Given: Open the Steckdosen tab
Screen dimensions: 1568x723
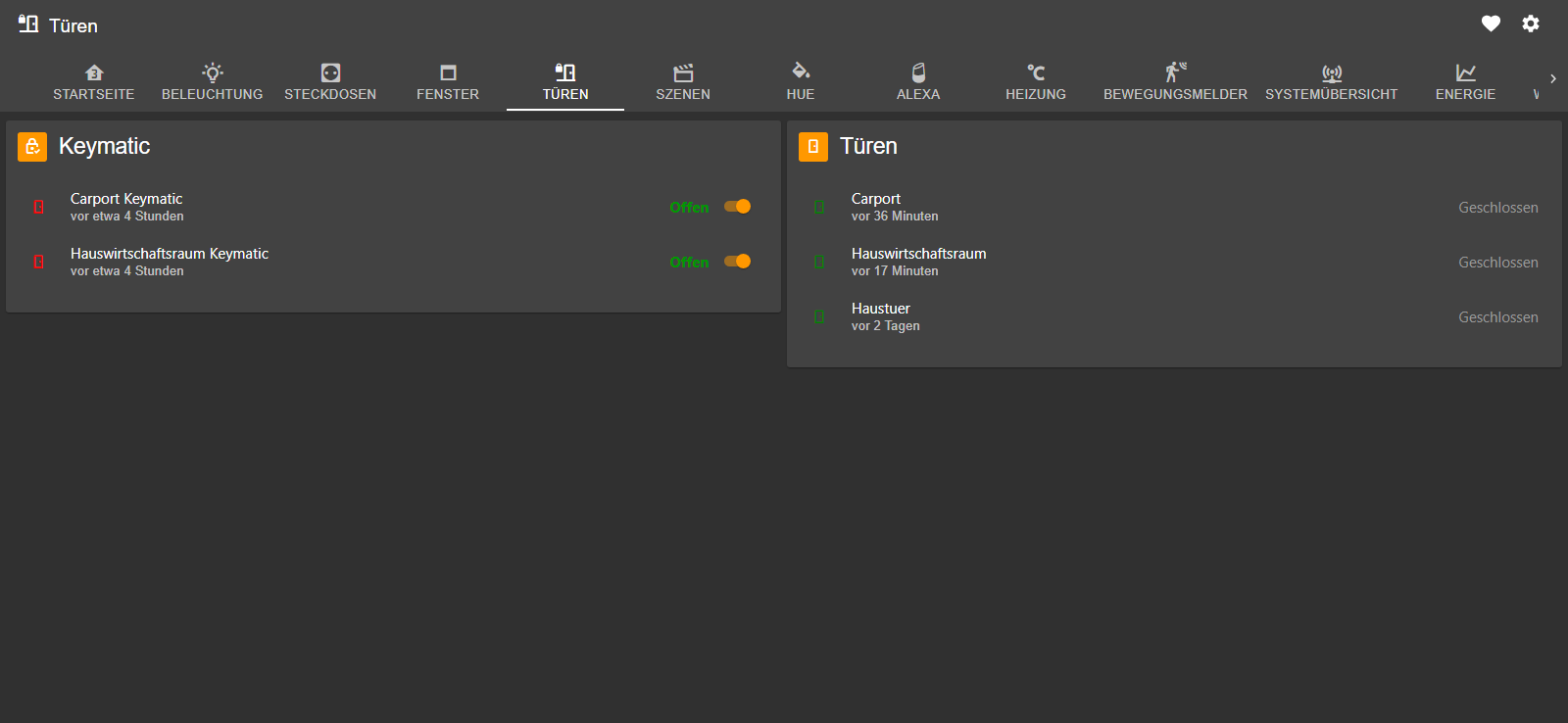Looking at the screenshot, I should [x=330, y=82].
